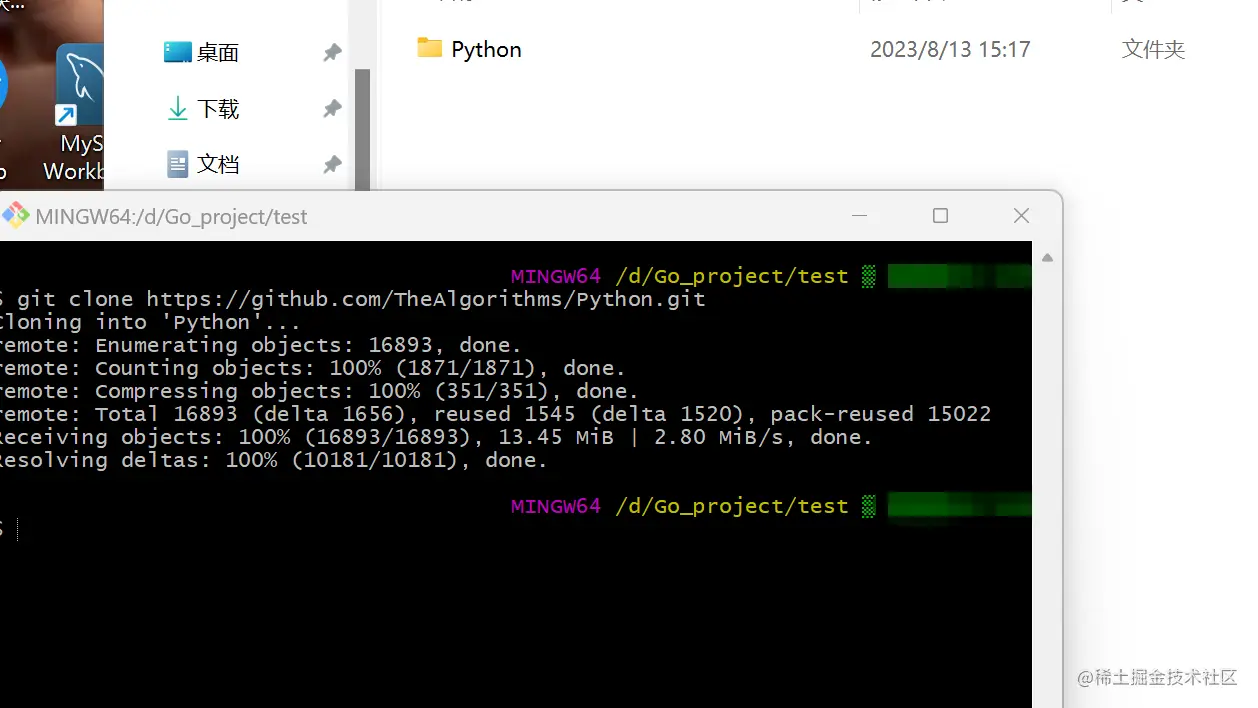Click the "Compressing objects: 100% (351/351)" line
The width and height of the screenshot is (1258, 708).
[320, 391]
